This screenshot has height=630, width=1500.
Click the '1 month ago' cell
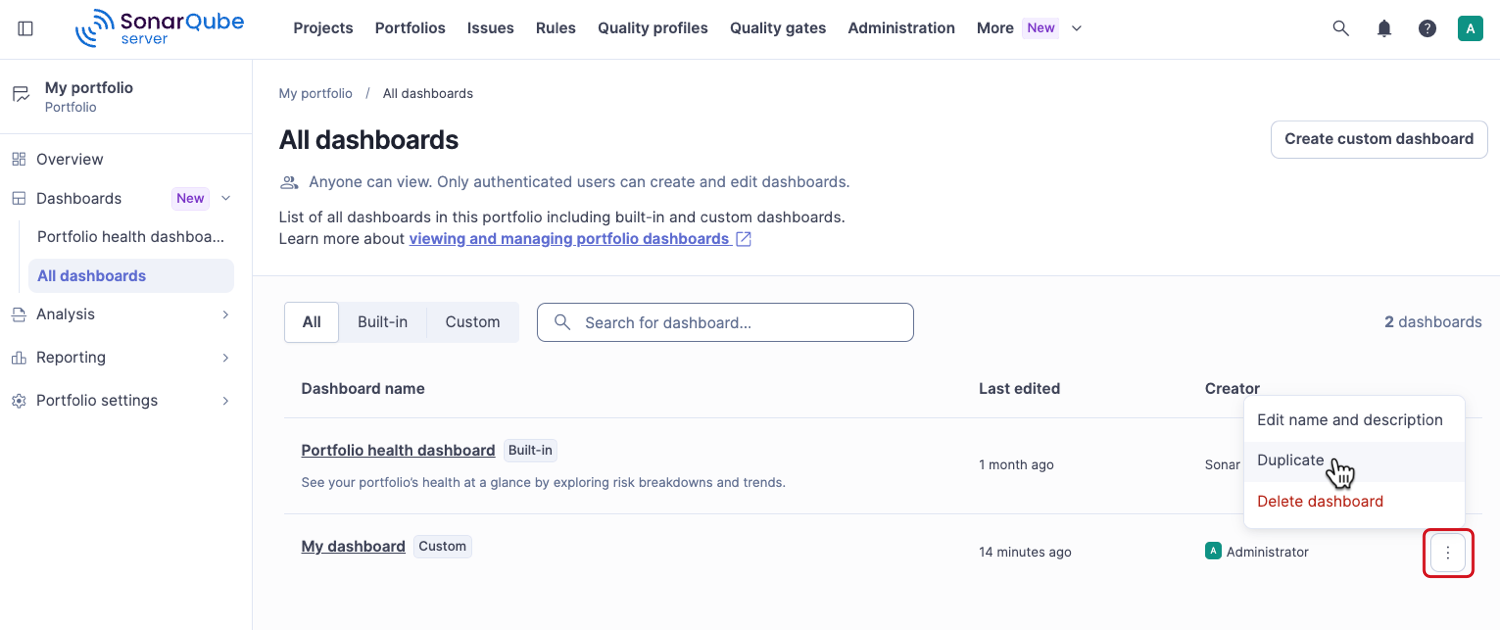coord(1016,465)
